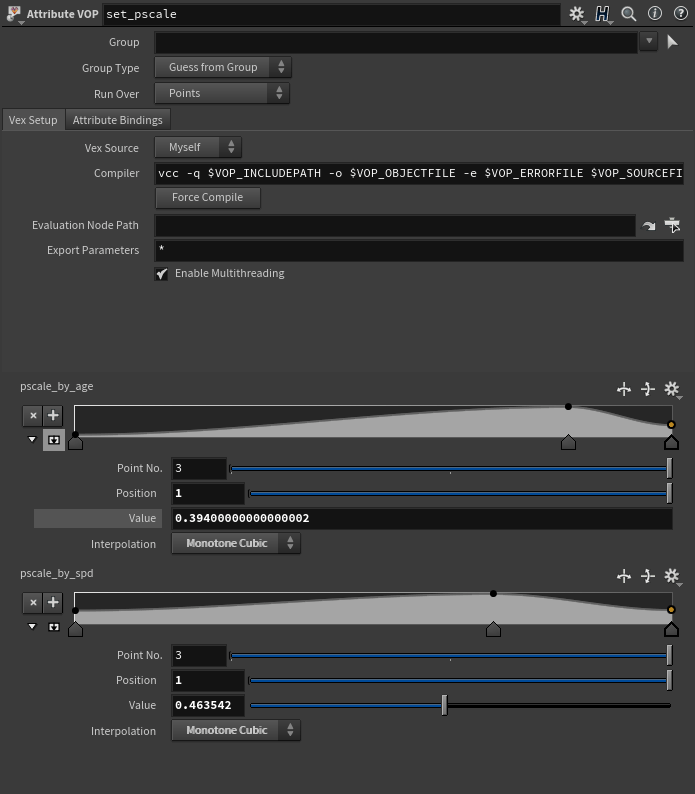The width and height of the screenshot is (695, 794).
Task: Click the set_pscale node name field
Action: (x=332, y=14)
